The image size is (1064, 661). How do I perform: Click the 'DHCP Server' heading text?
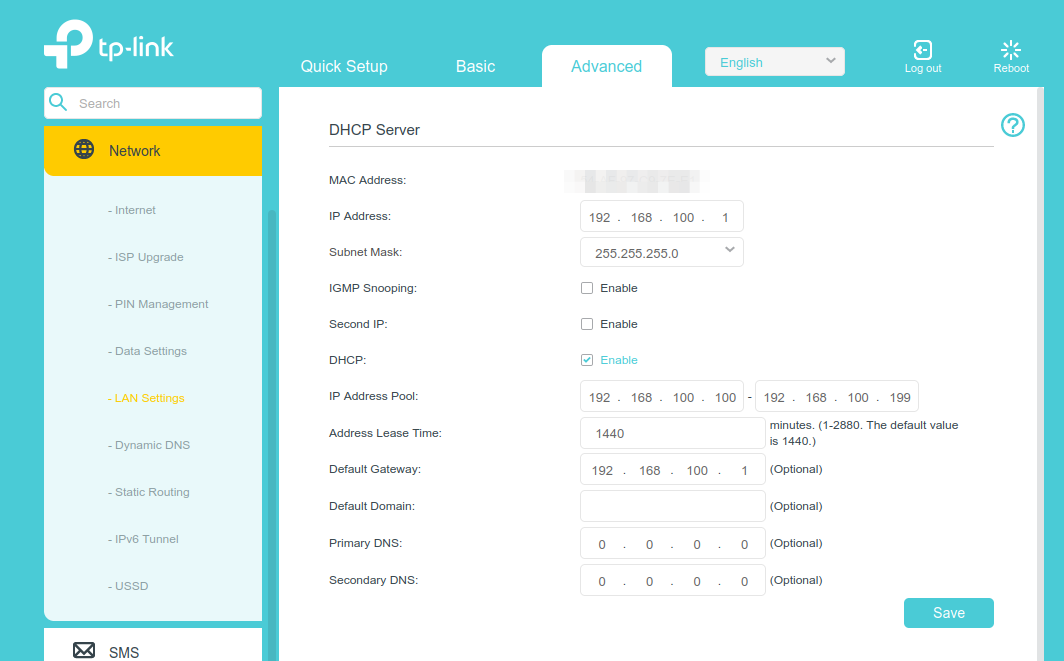coord(375,130)
